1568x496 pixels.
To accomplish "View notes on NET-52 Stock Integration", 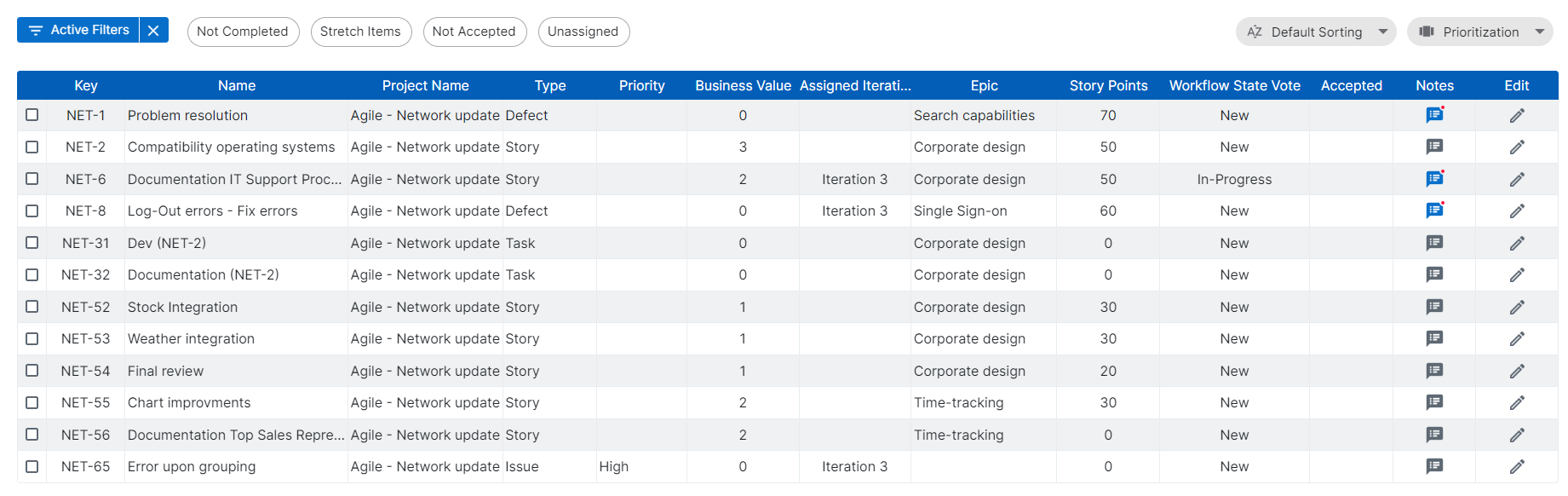I will tap(1434, 307).
